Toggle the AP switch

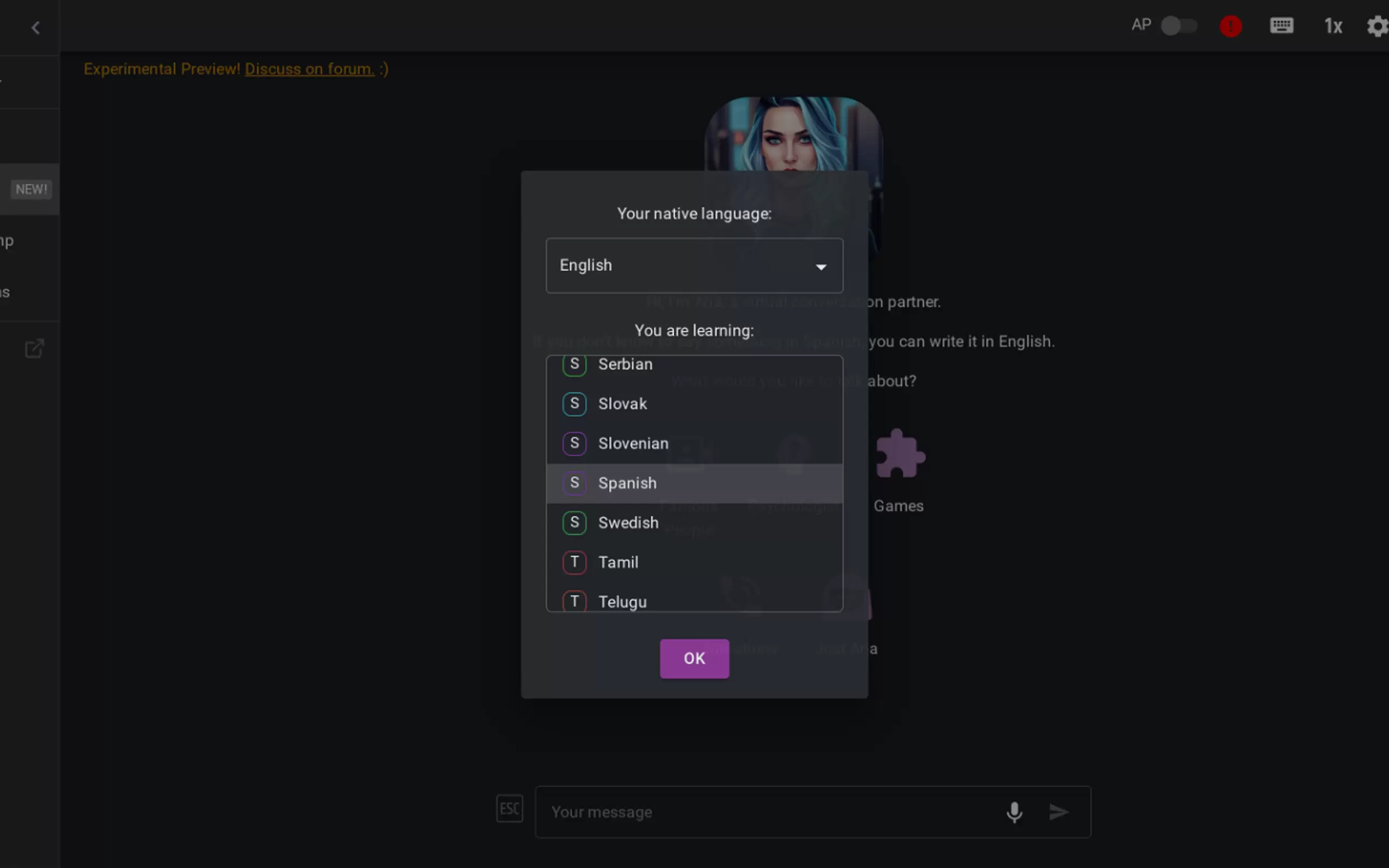click(1178, 26)
